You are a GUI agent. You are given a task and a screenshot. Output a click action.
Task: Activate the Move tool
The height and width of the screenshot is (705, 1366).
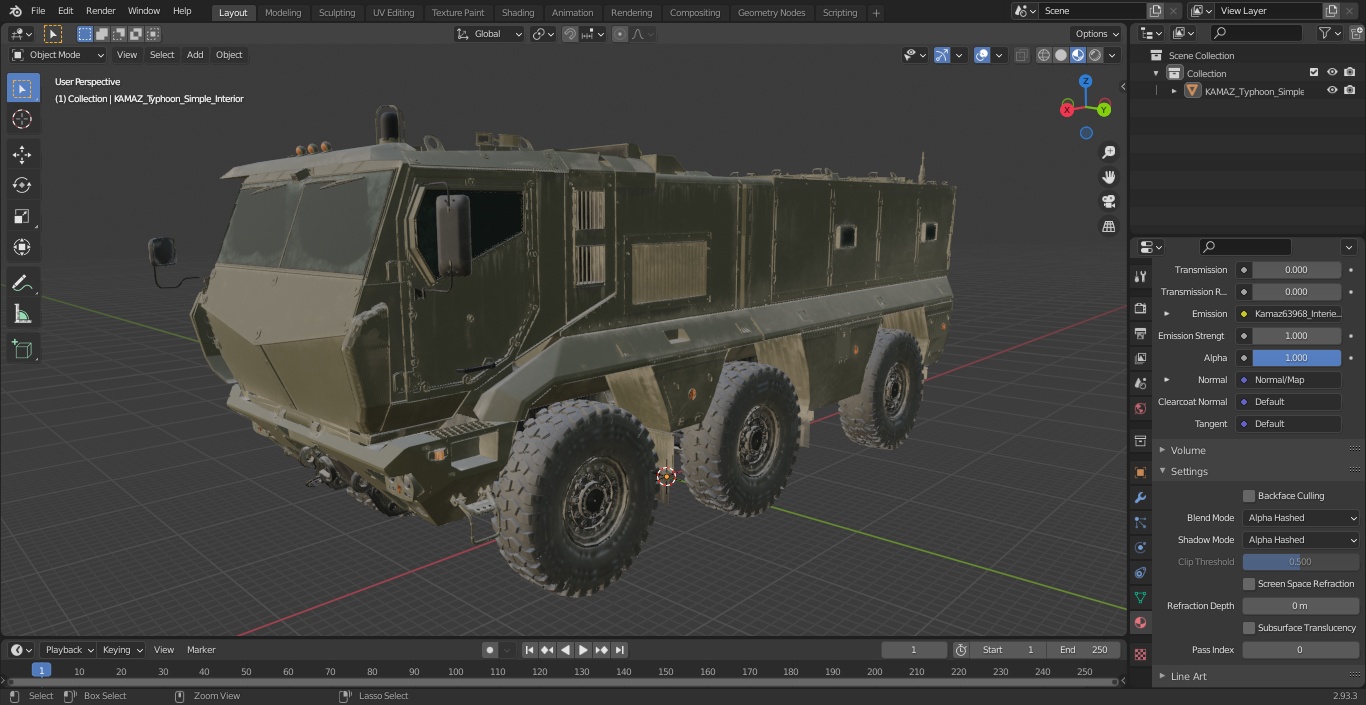click(x=22, y=154)
